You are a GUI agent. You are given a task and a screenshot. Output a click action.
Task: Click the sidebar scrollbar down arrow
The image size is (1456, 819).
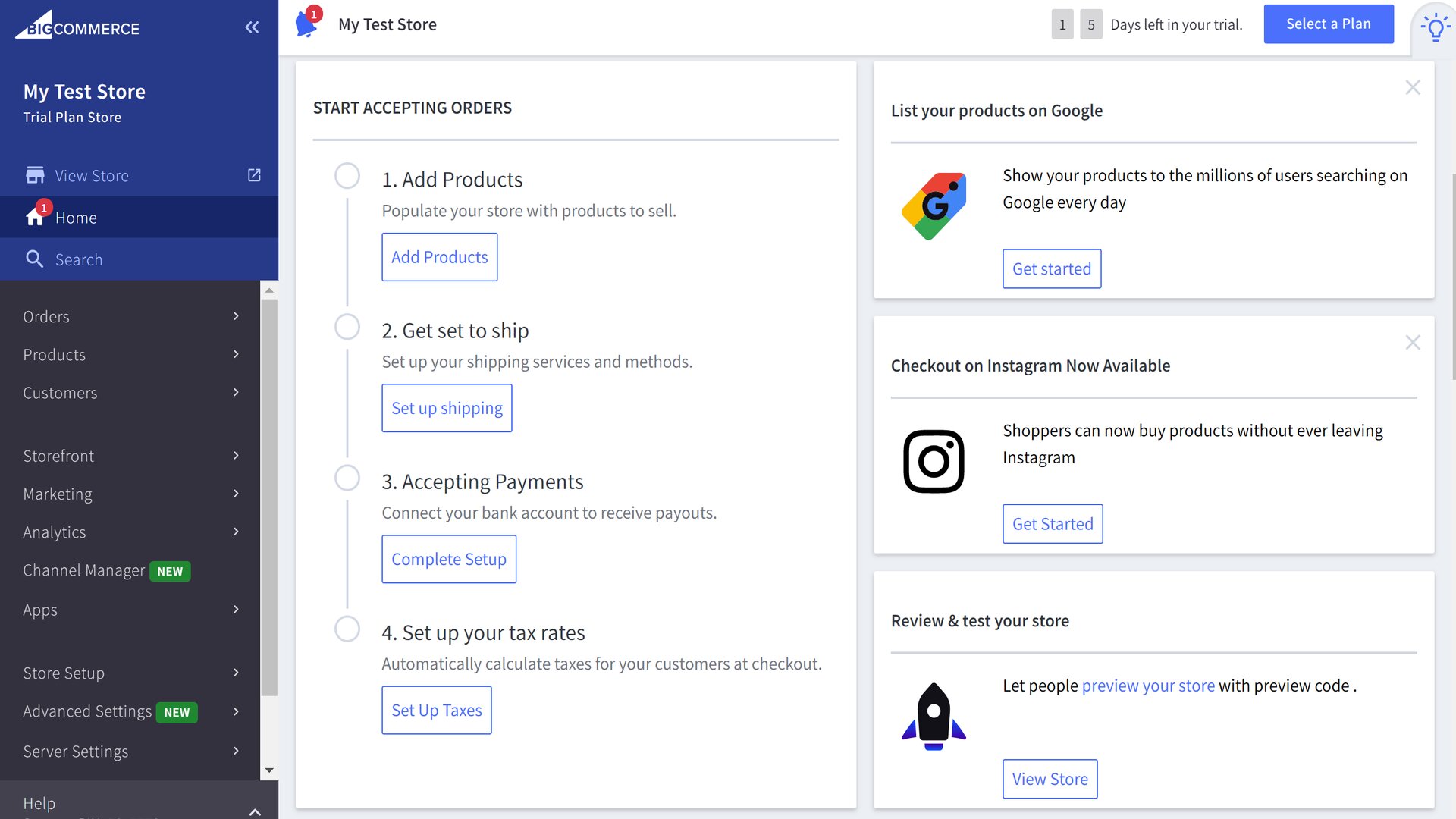pos(269,770)
